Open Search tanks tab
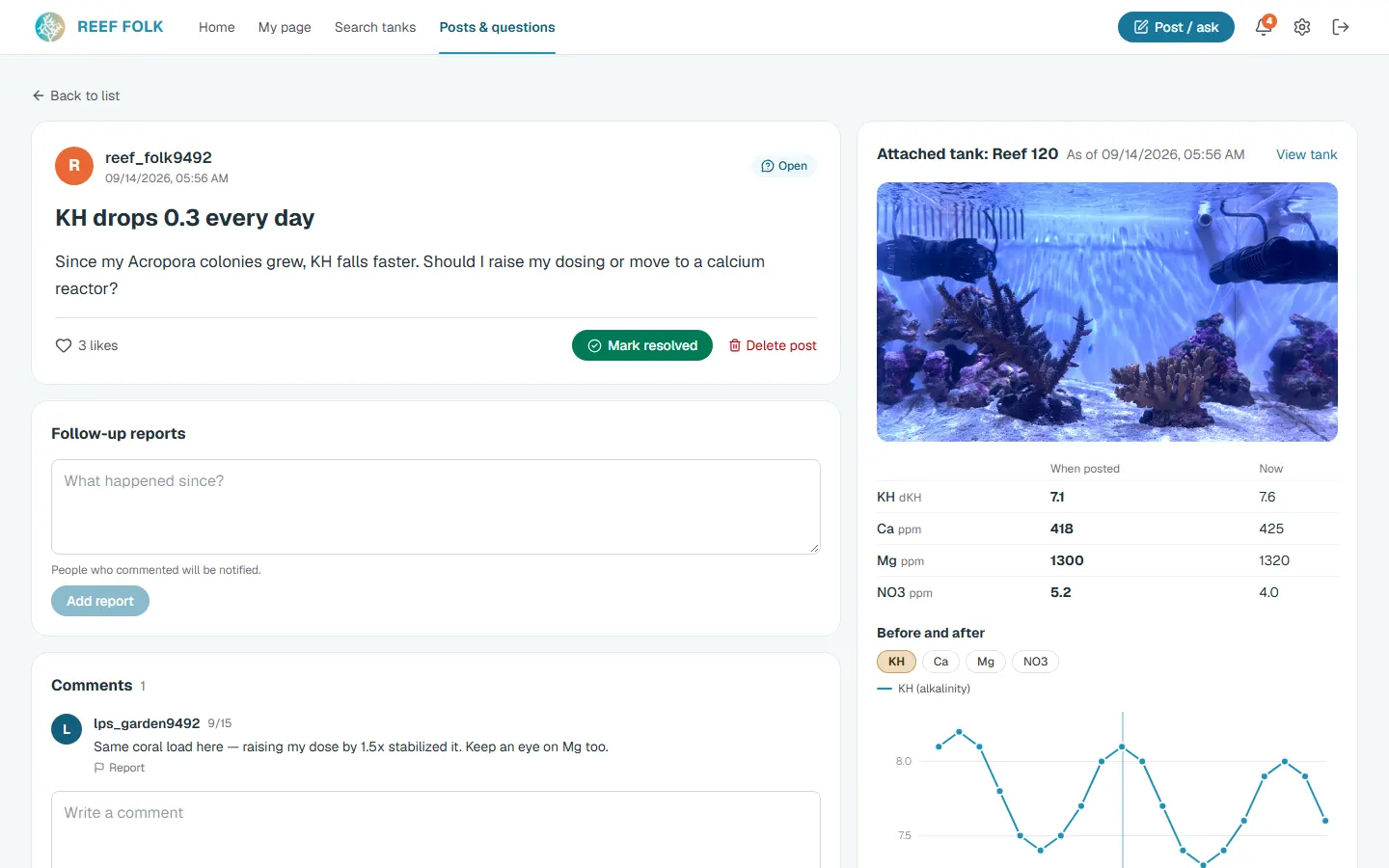 (x=375, y=27)
